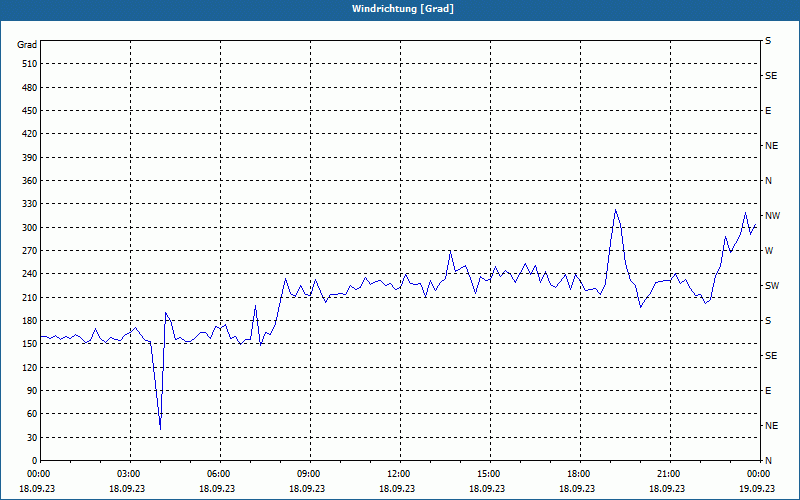Click the 00:00 label above 19.09.23

(759, 474)
